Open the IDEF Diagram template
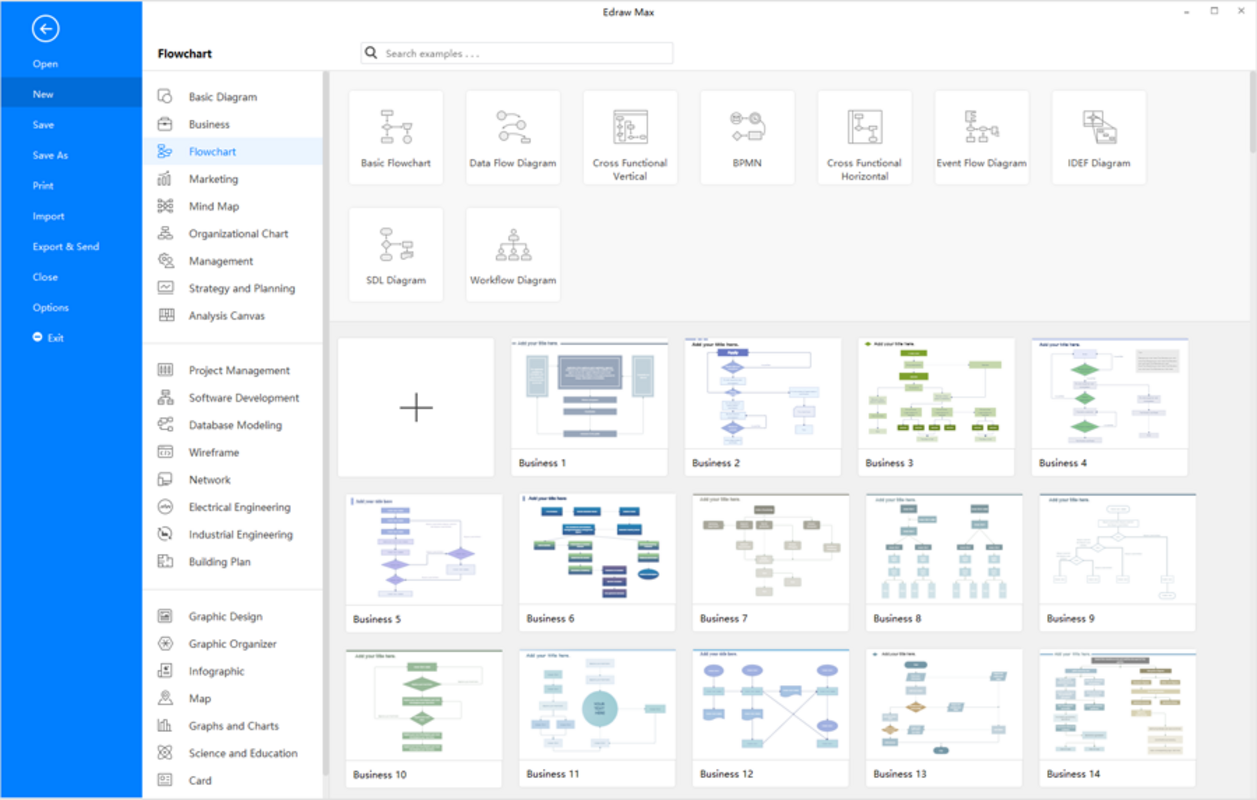 click(x=1098, y=137)
